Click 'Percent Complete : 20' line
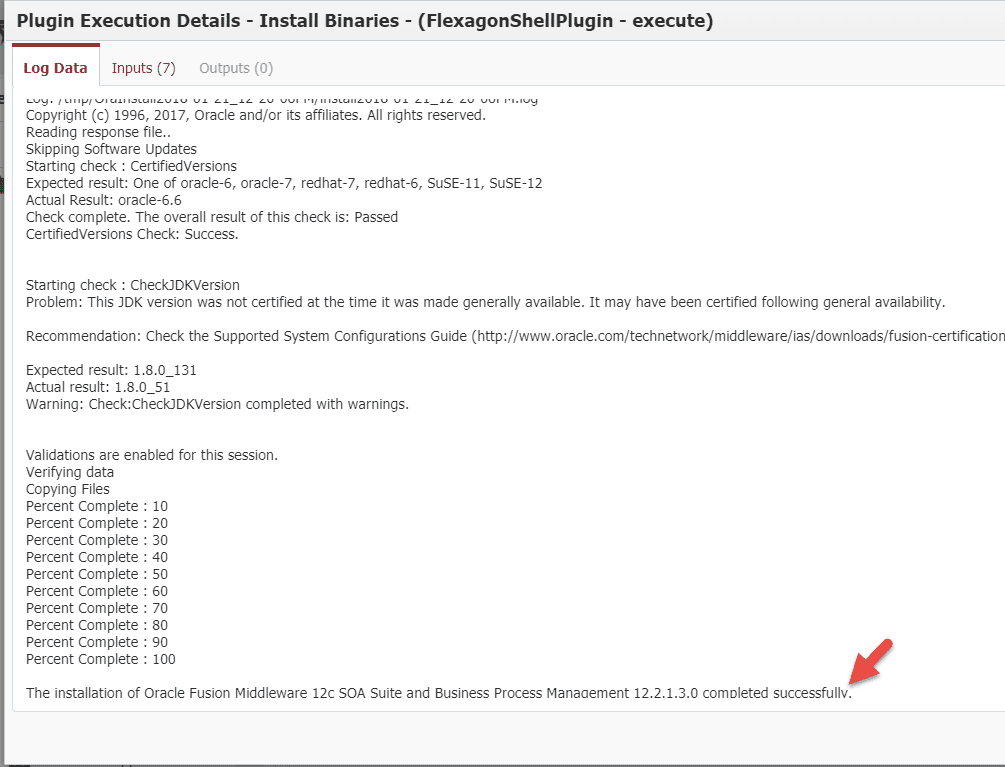The width and height of the screenshot is (1005, 767). (x=97, y=523)
